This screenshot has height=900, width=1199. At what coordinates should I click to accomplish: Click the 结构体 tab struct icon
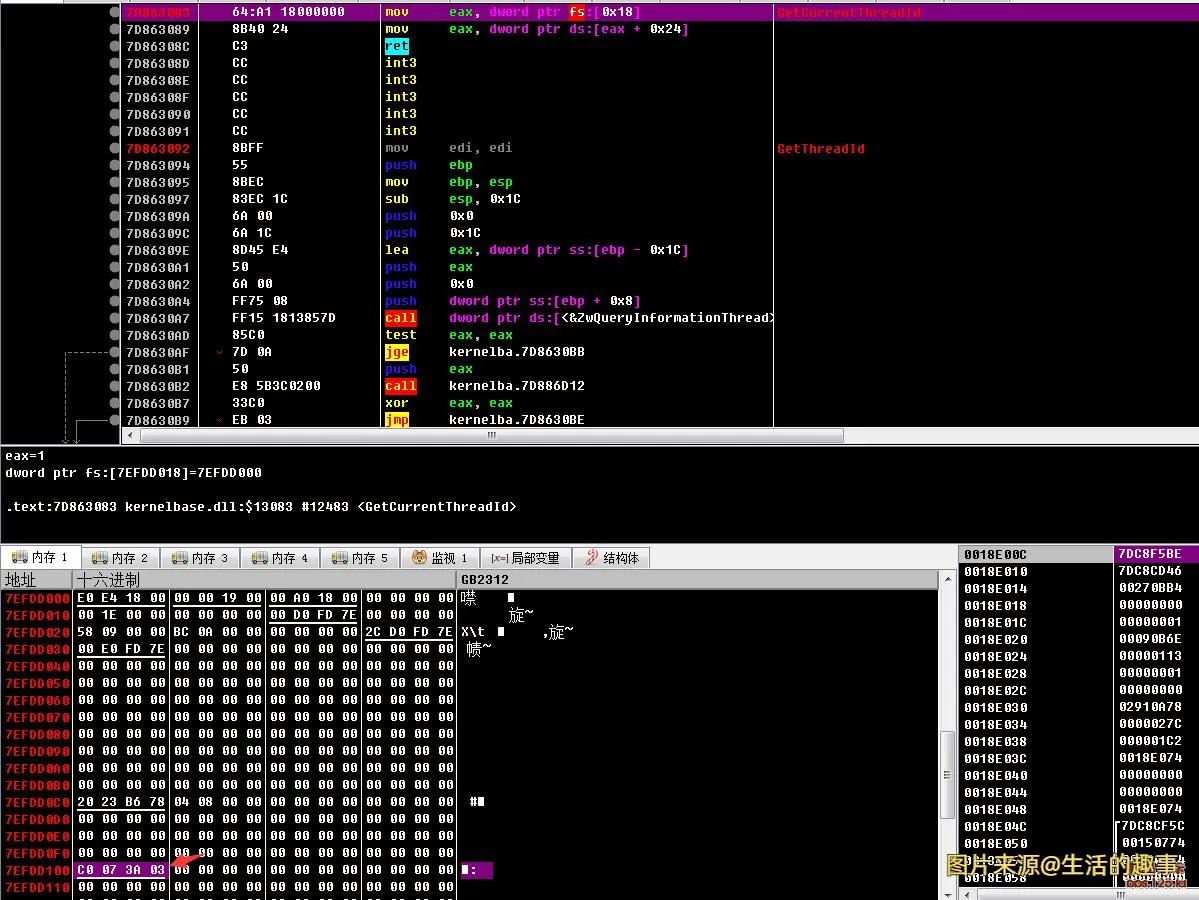pos(591,558)
